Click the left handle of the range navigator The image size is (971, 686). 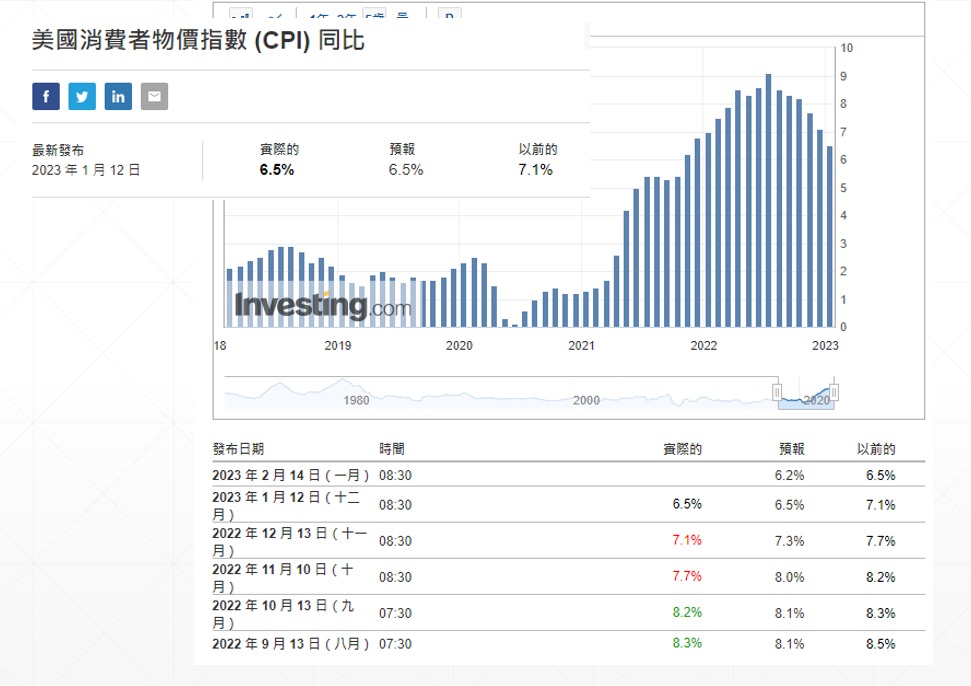coord(777,392)
